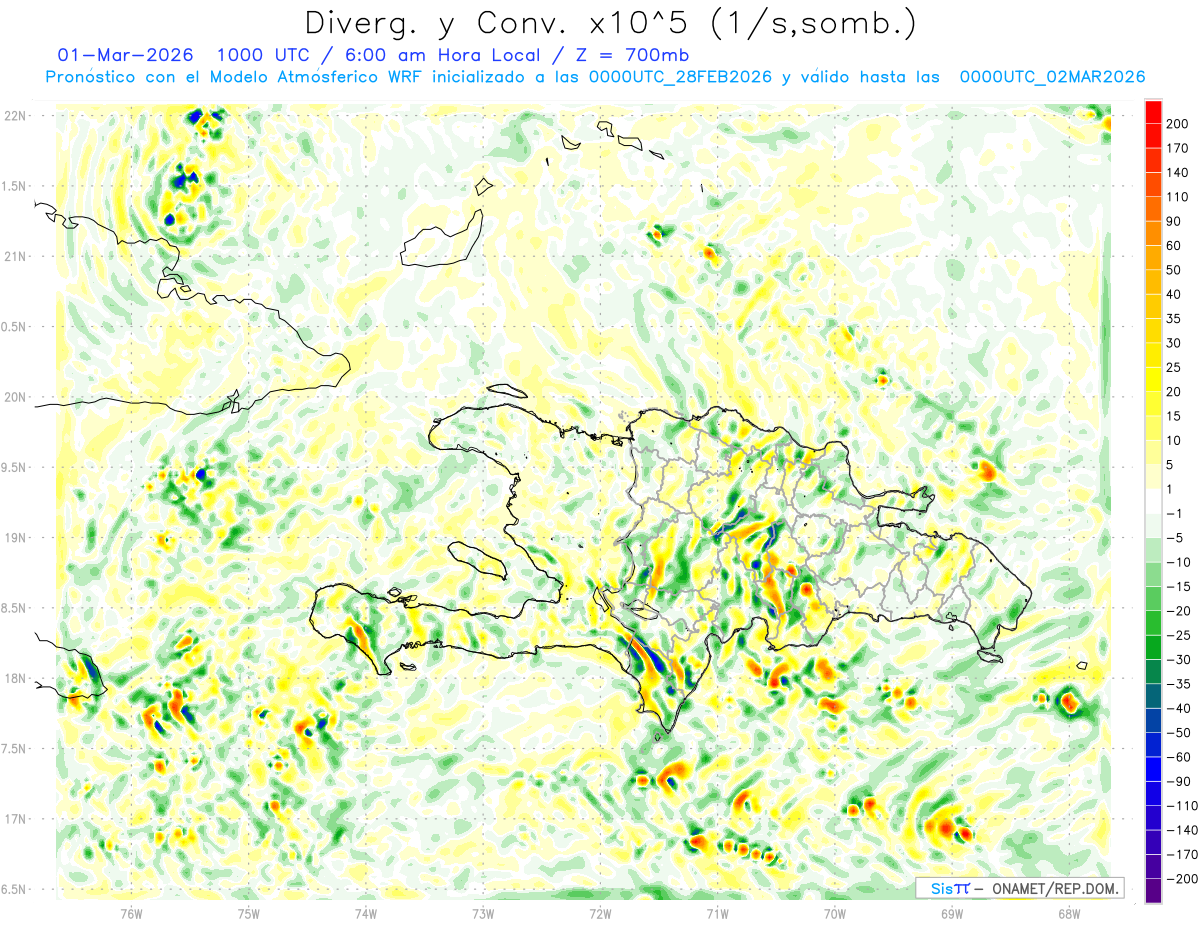Image resolution: width=1200 pixels, height=927 pixels.
Task: Click the '19N' latitude label
Action: [15, 537]
